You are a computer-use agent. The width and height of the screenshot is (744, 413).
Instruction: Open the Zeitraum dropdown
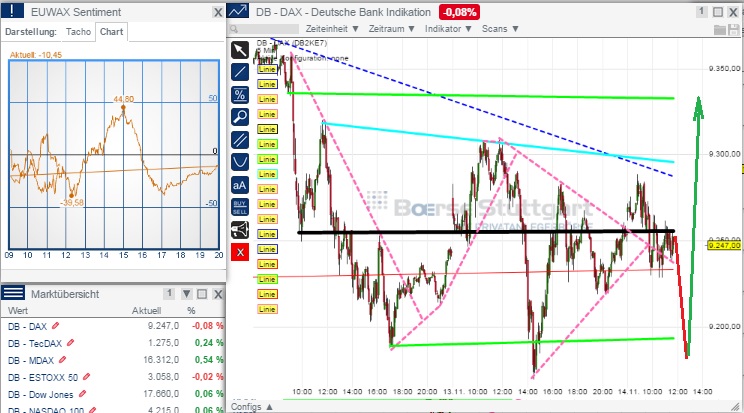pos(392,29)
